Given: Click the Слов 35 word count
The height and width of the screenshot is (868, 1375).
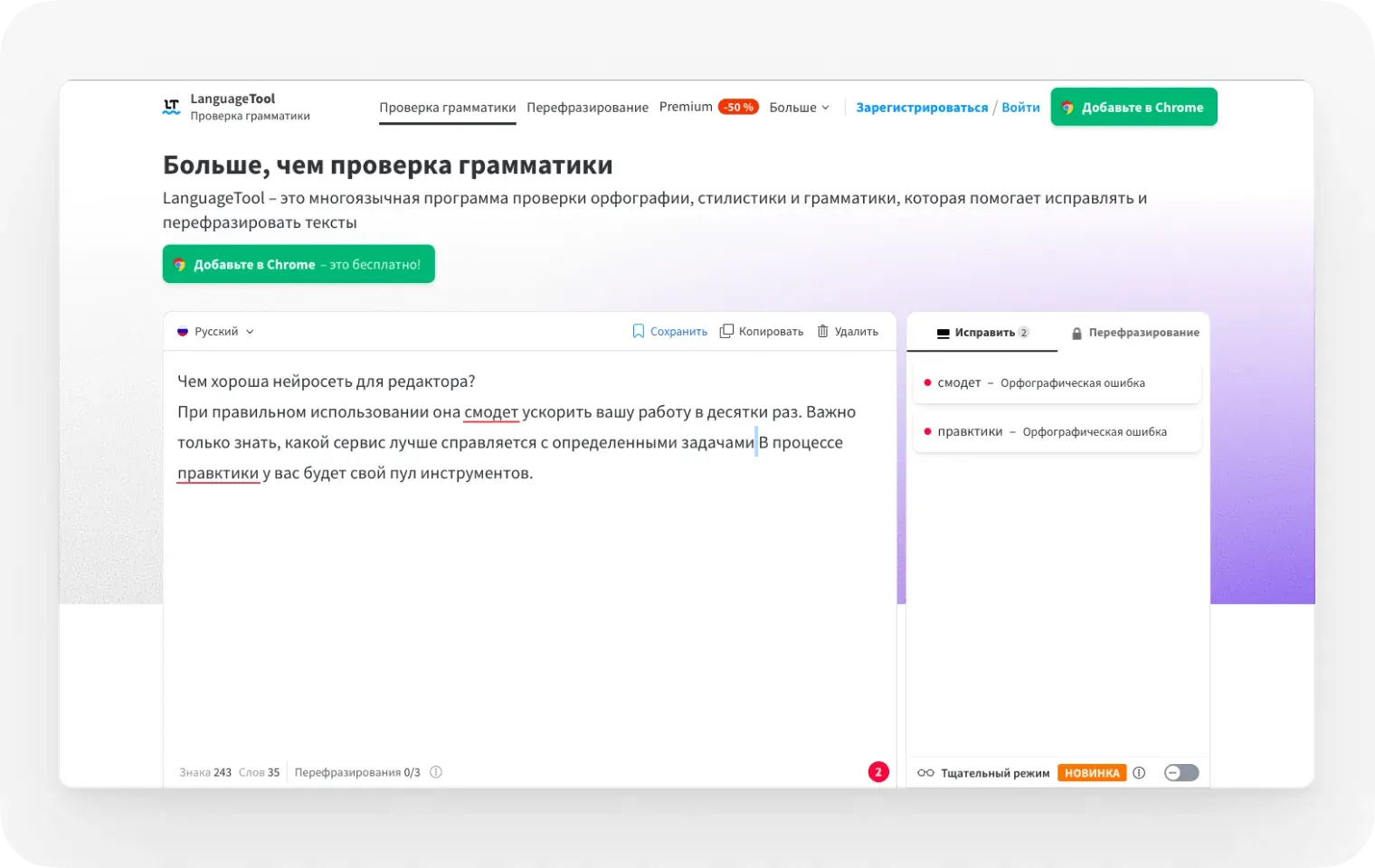Looking at the screenshot, I should click(259, 773).
